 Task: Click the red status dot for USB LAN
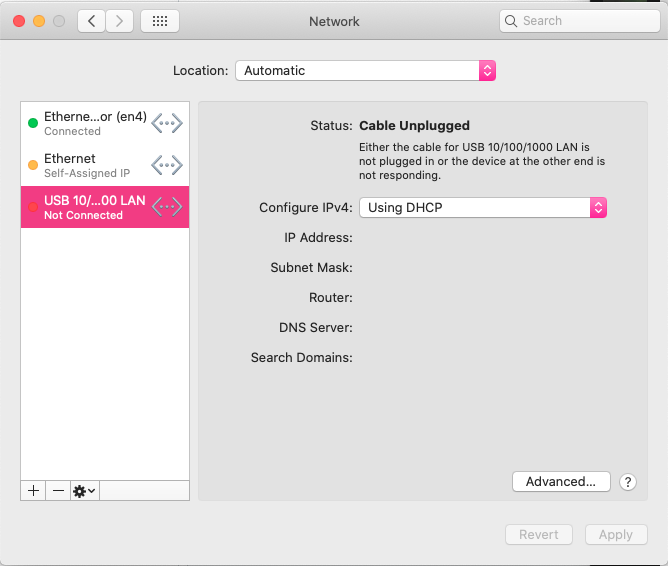33,207
